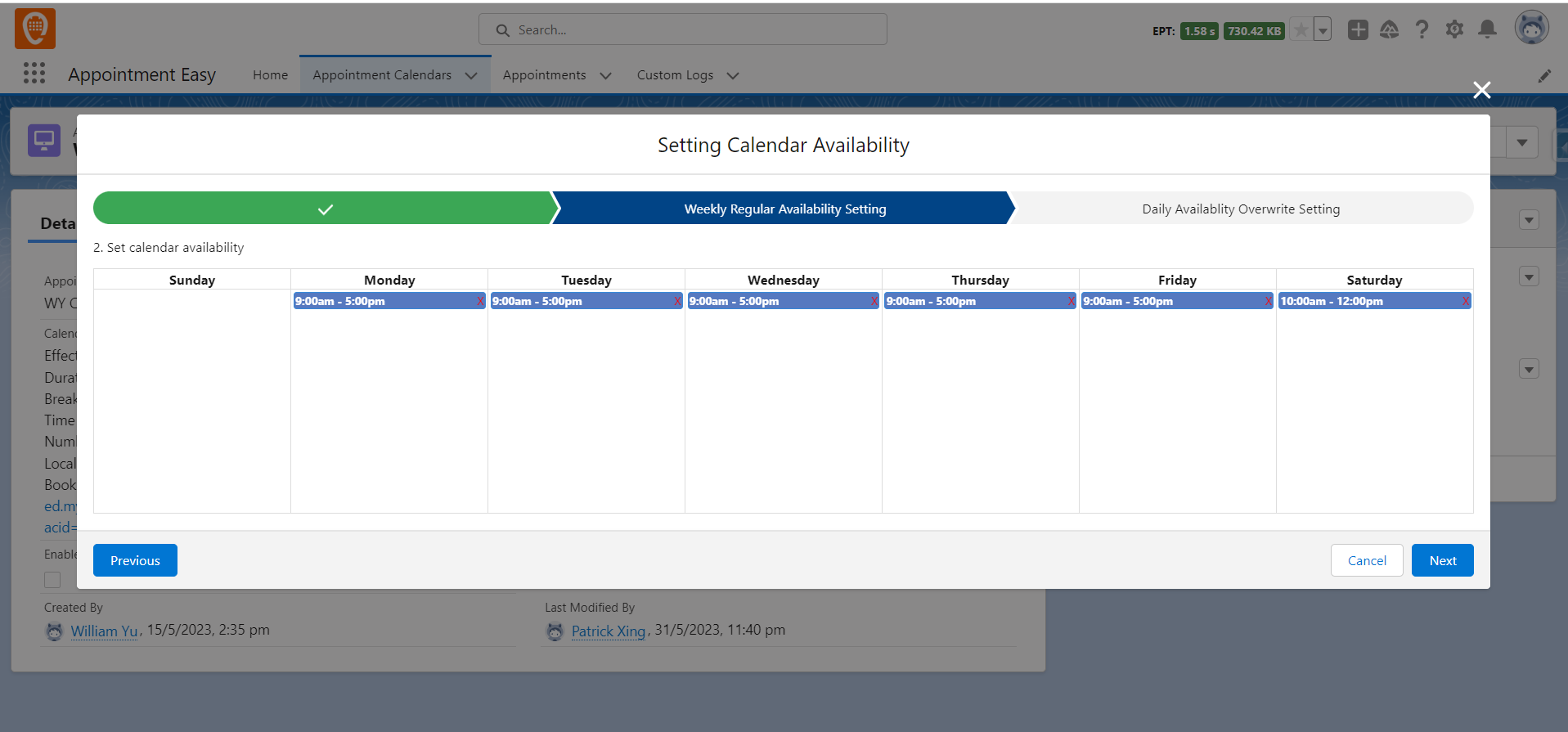The width and height of the screenshot is (1568, 732).
Task: Open the Custom Logs dropdown chevron
Action: click(x=733, y=75)
